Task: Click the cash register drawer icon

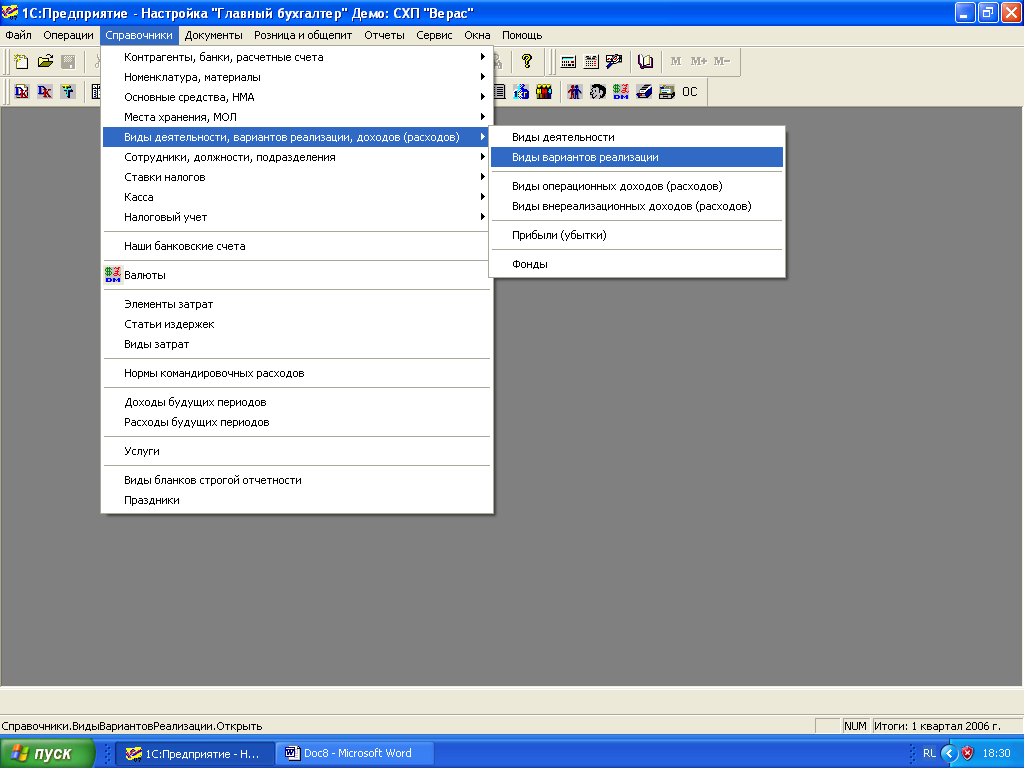Action: tap(667, 91)
